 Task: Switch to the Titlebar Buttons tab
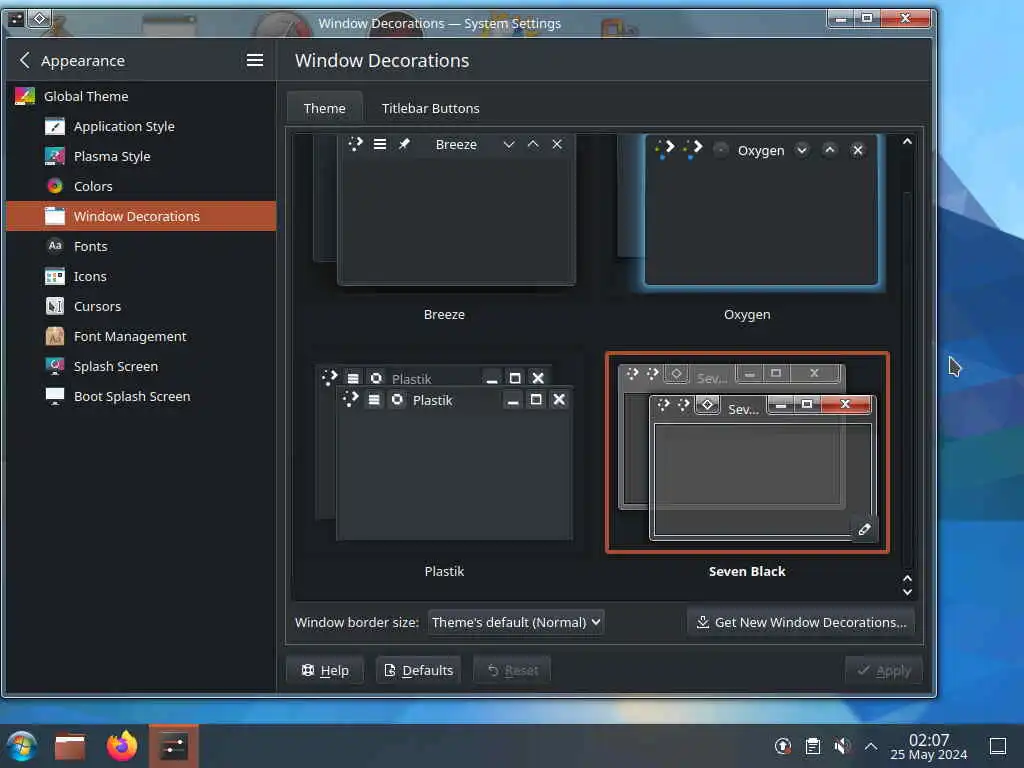tap(430, 108)
